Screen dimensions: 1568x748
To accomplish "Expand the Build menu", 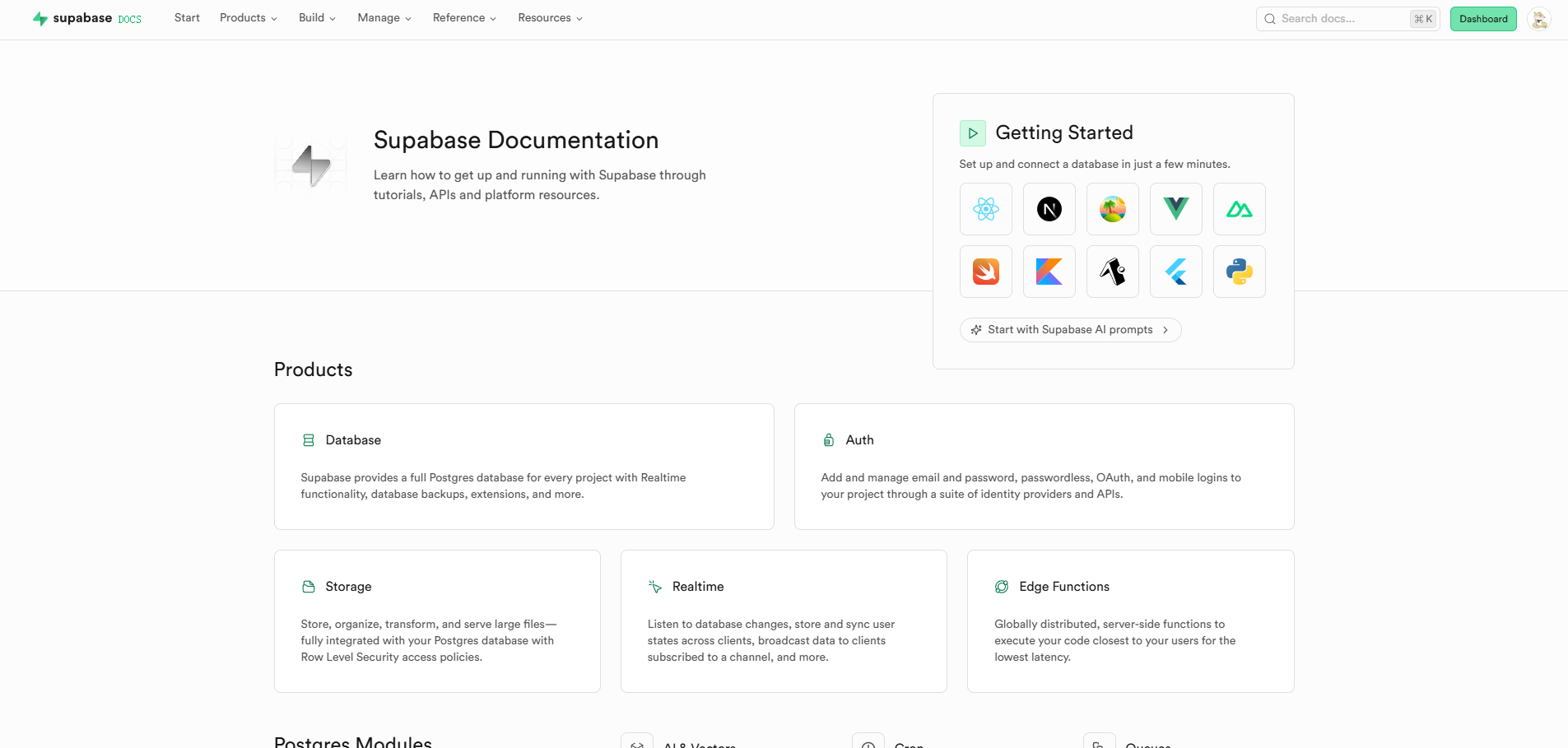I will 317,18.
